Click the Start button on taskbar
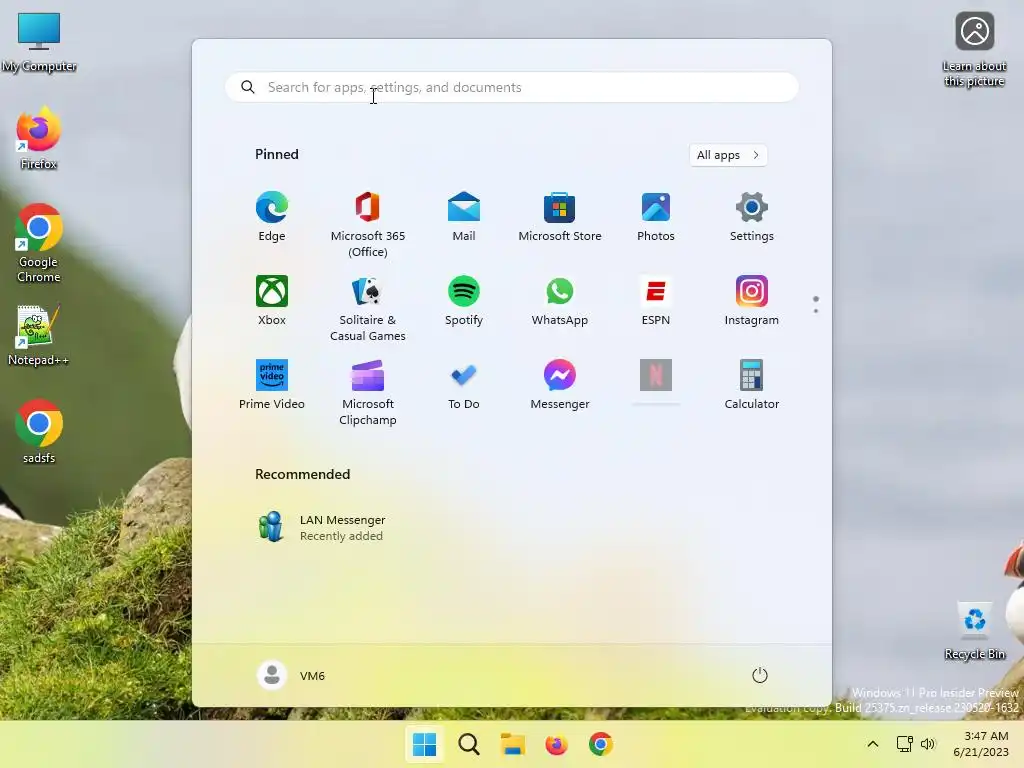This screenshot has height=768, width=1024. coord(424,744)
